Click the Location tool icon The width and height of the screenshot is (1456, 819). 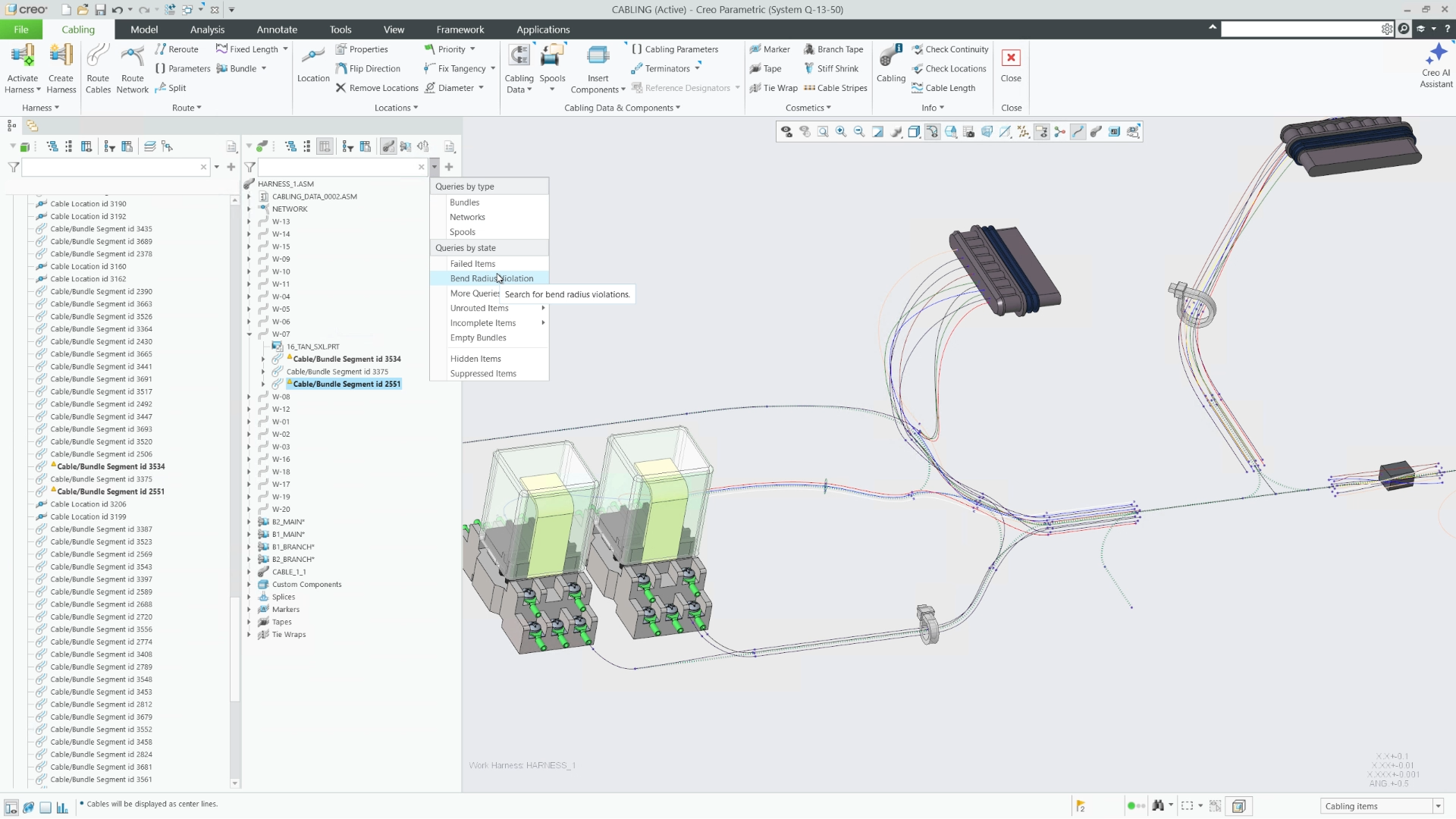click(313, 56)
